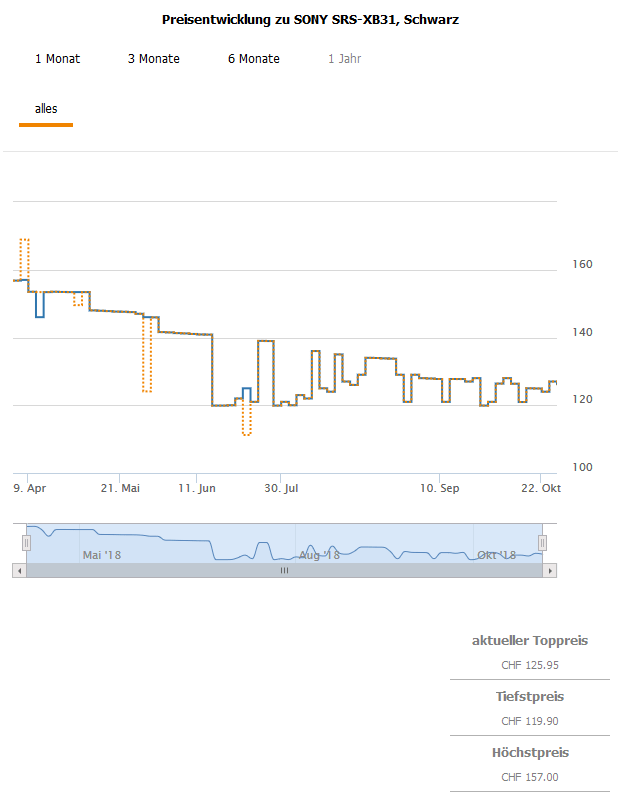Click the chart title Preisentwicklung zu SONY SRS-XB31

310,19
